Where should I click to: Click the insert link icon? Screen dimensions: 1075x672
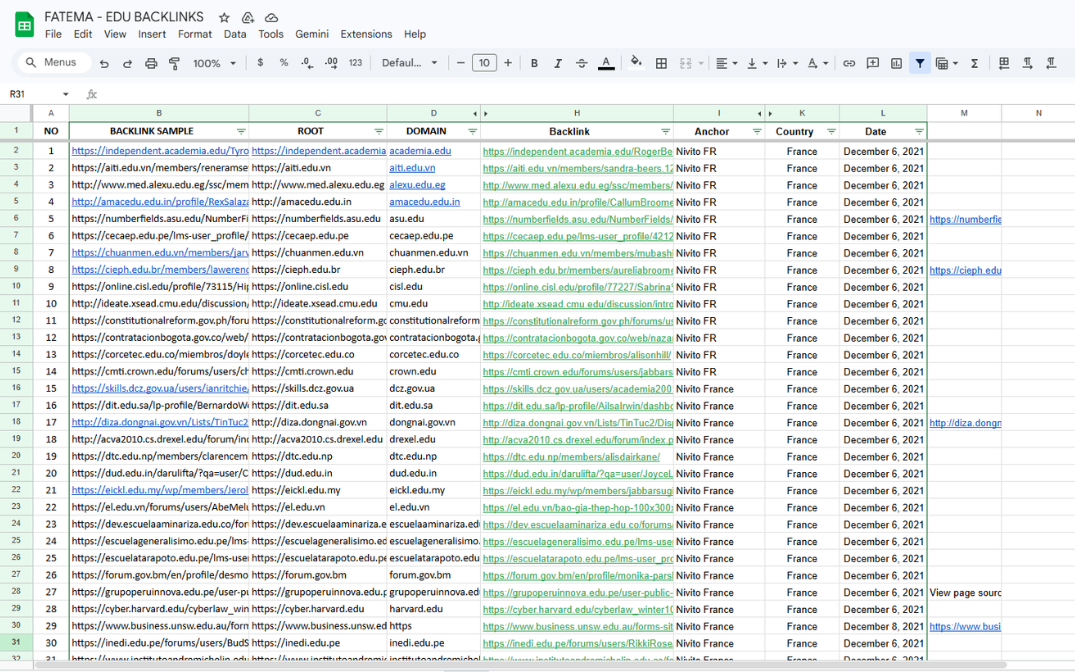(x=849, y=63)
